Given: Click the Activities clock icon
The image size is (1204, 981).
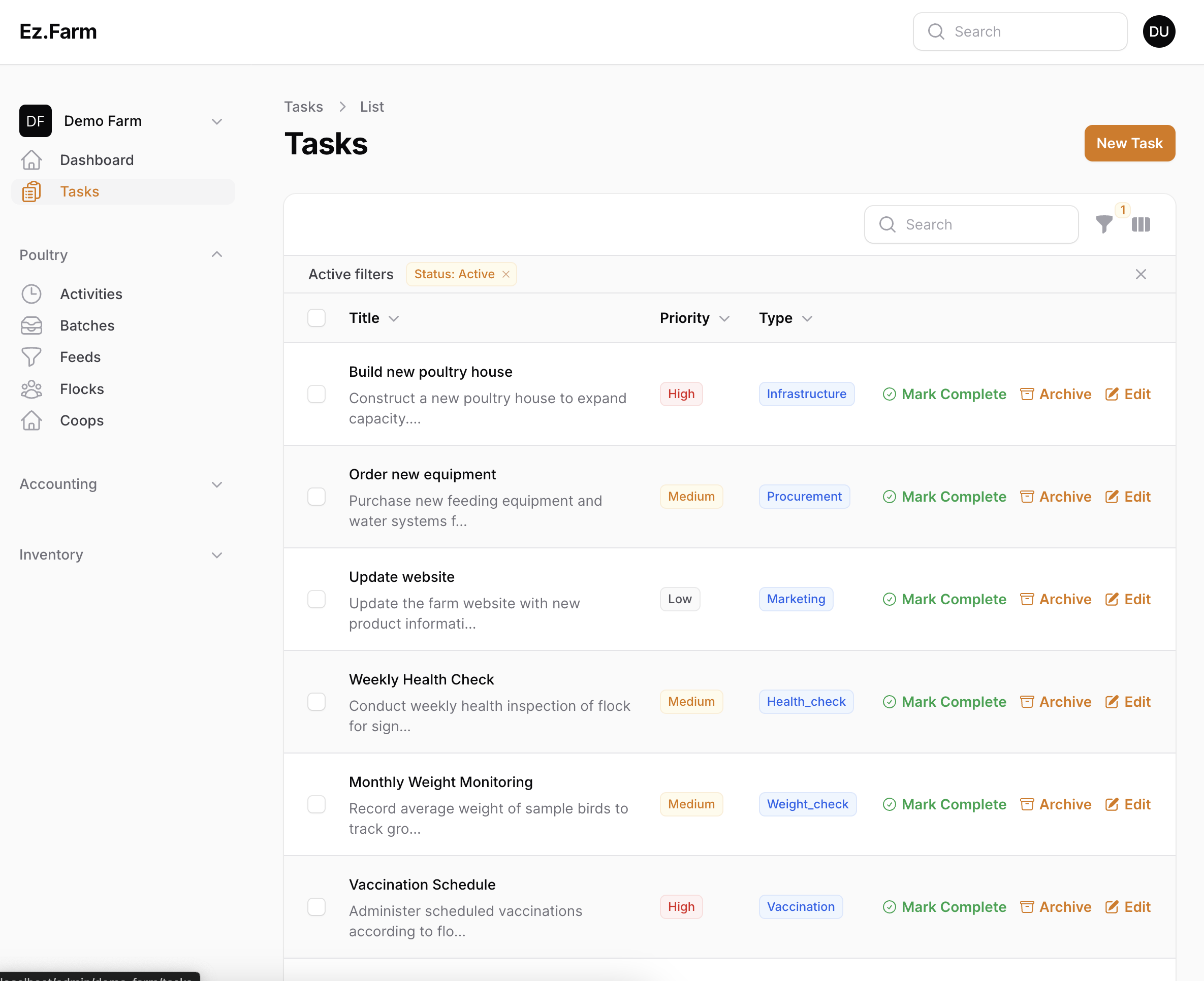Looking at the screenshot, I should [x=31, y=294].
